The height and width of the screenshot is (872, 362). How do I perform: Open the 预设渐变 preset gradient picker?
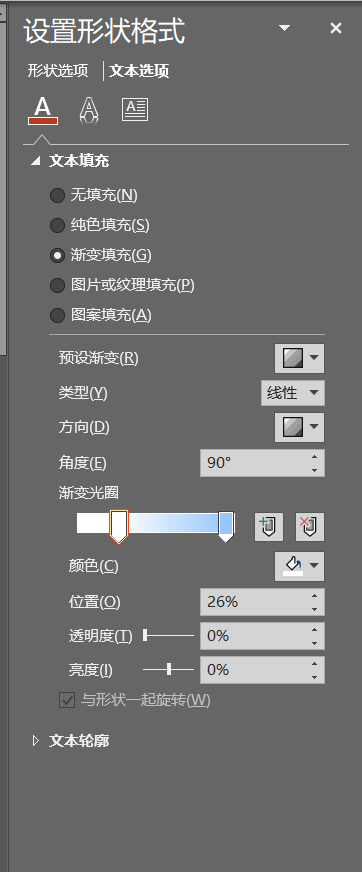[x=299, y=359]
